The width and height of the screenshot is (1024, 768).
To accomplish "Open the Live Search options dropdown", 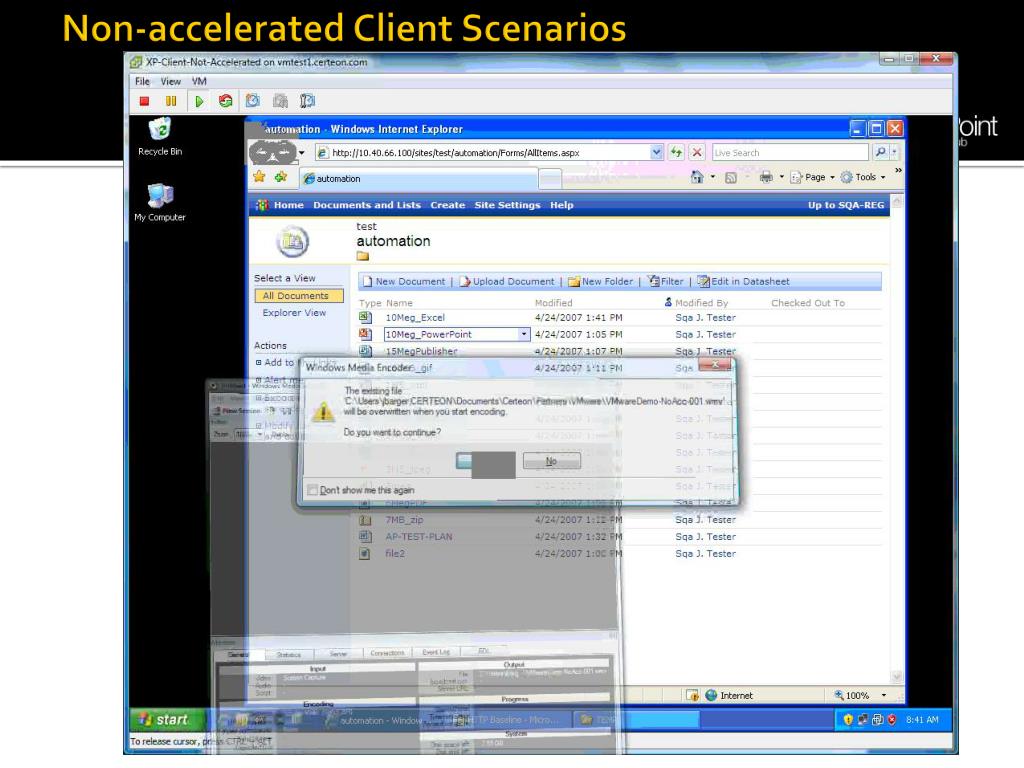I will tap(894, 152).
